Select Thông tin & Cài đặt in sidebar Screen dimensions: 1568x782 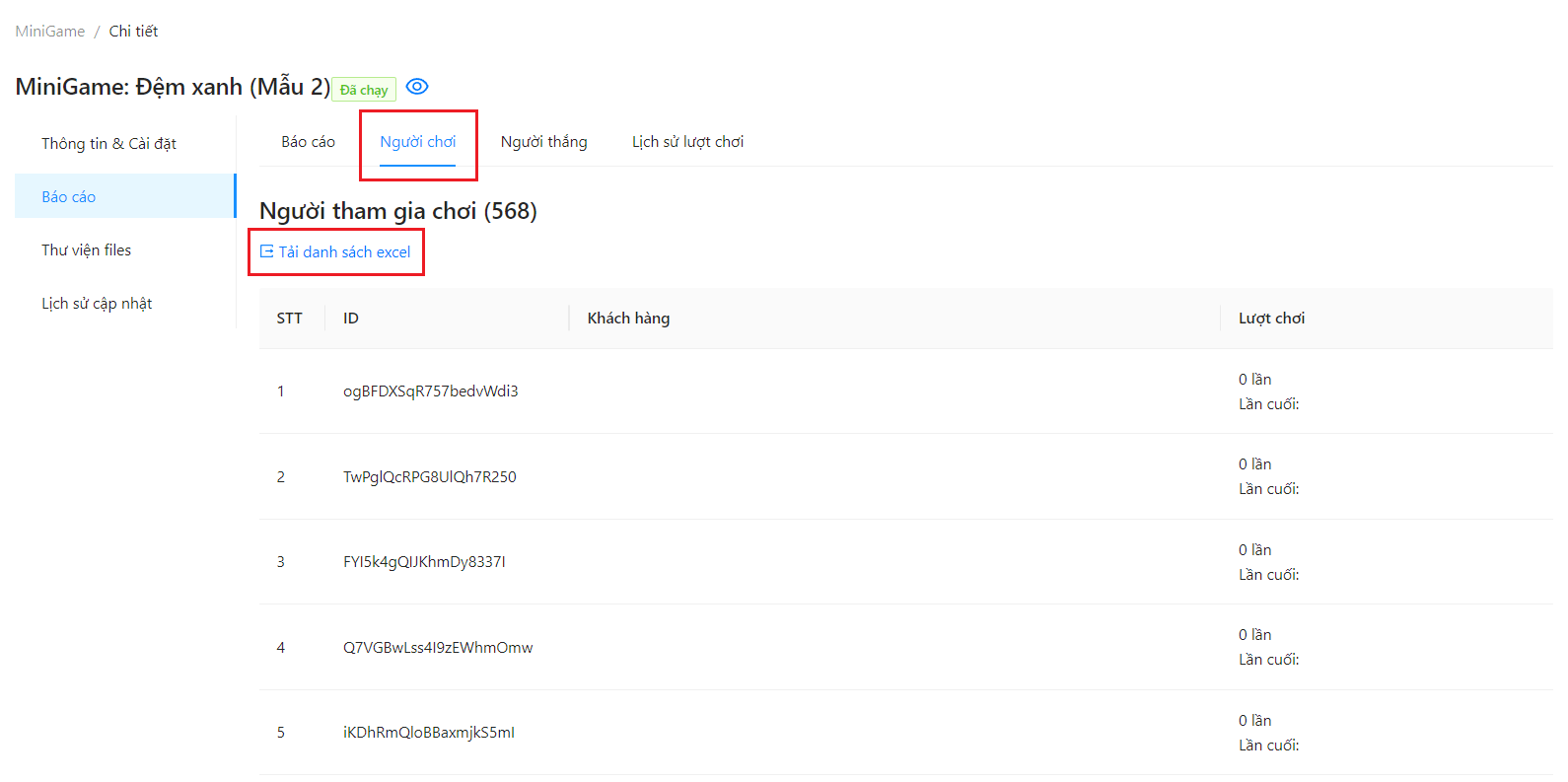(108, 144)
